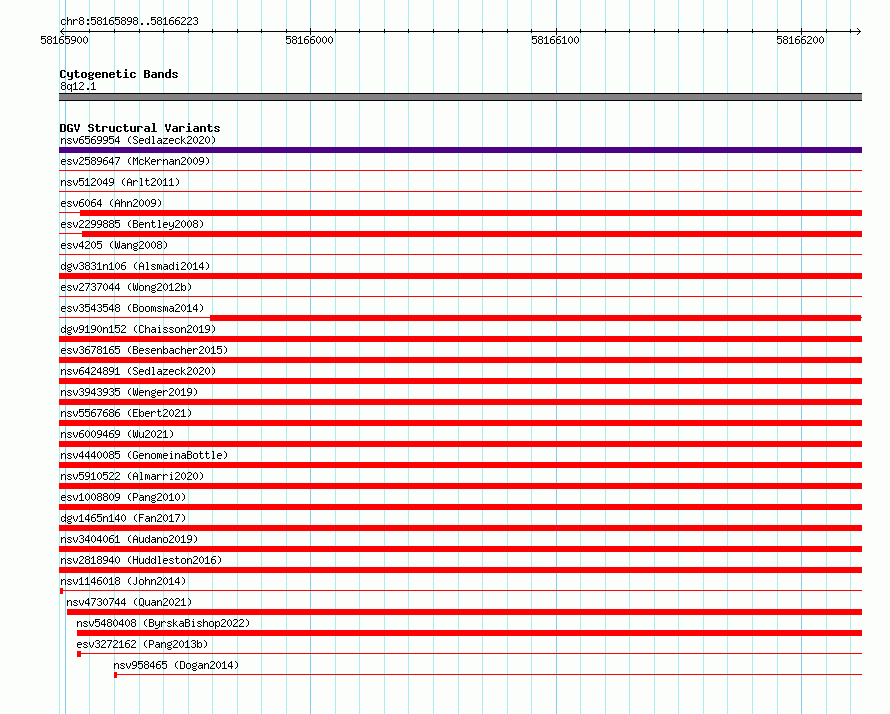The width and height of the screenshot is (890, 714).
Task: Open variant nsv958465 (Dogan2014)
Action: point(176,665)
